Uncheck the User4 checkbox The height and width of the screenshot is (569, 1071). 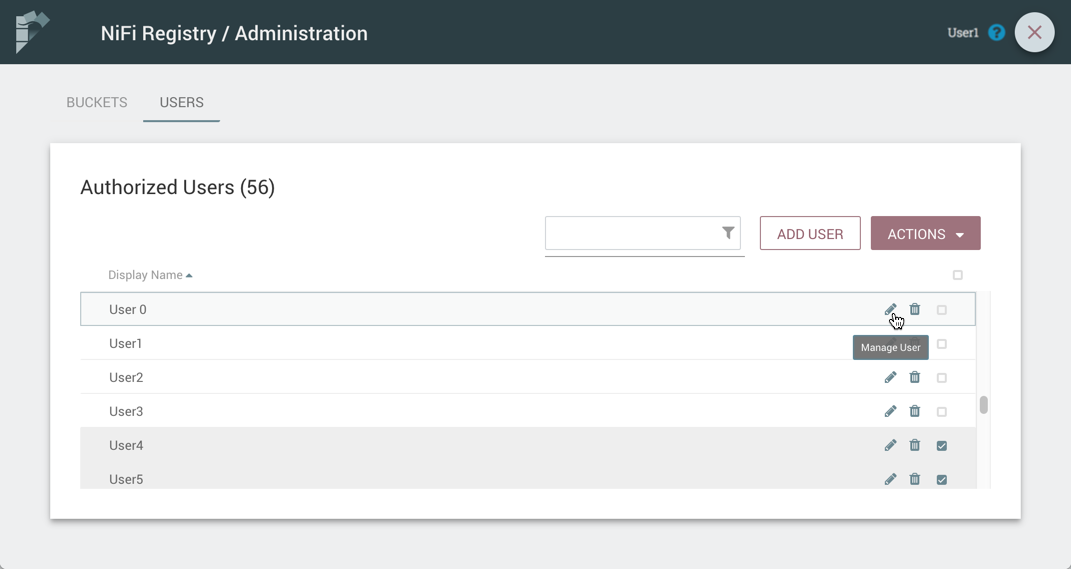pos(942,446)
